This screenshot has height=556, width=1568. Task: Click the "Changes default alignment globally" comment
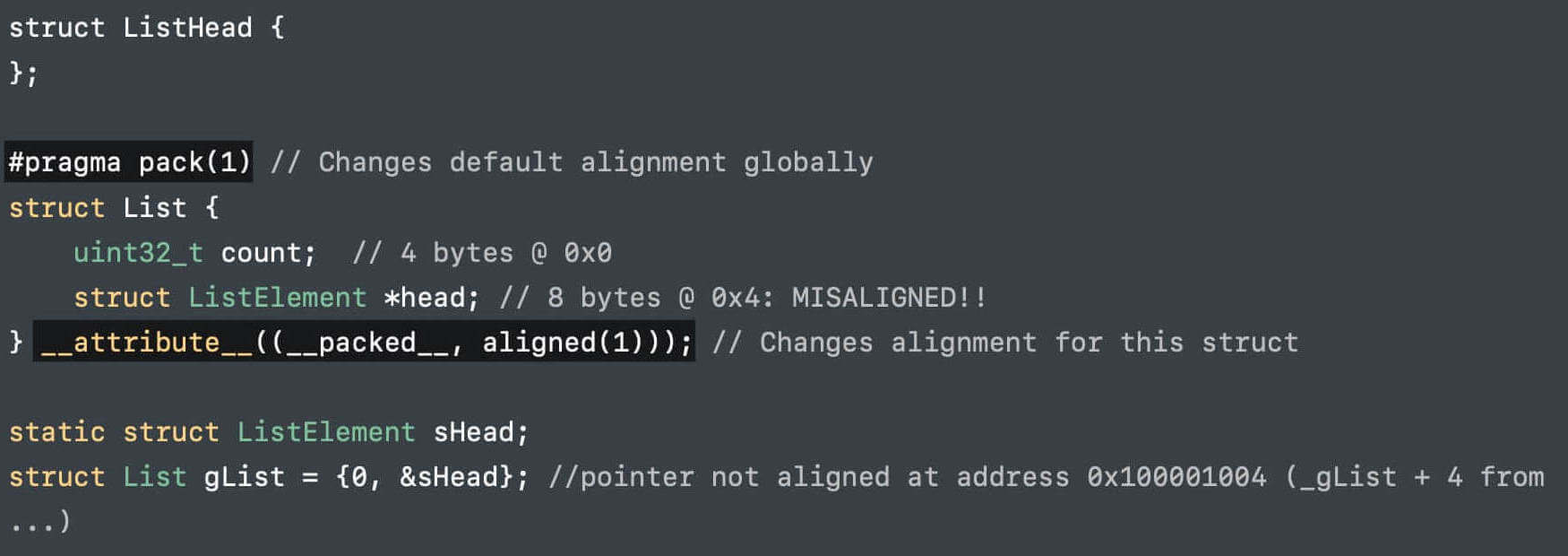tap(595, 162)
